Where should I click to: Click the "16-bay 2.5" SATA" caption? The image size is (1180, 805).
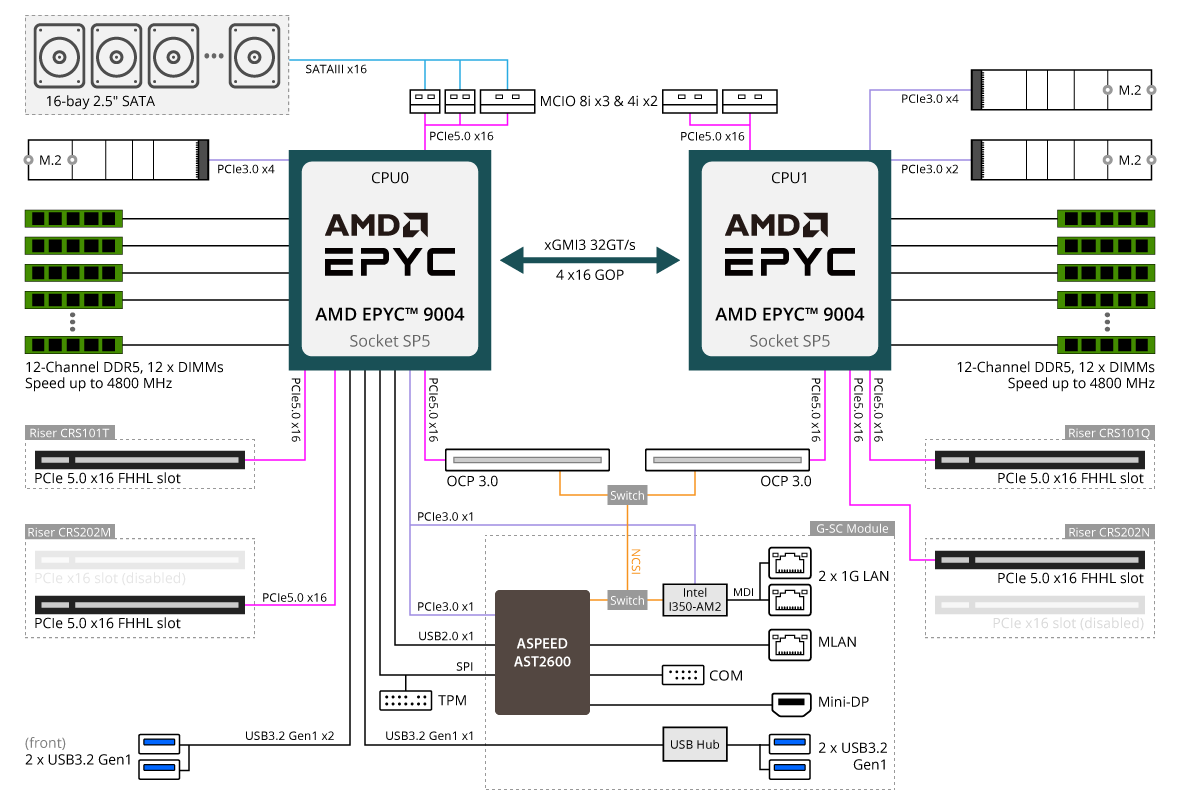(x=100, y=101)
